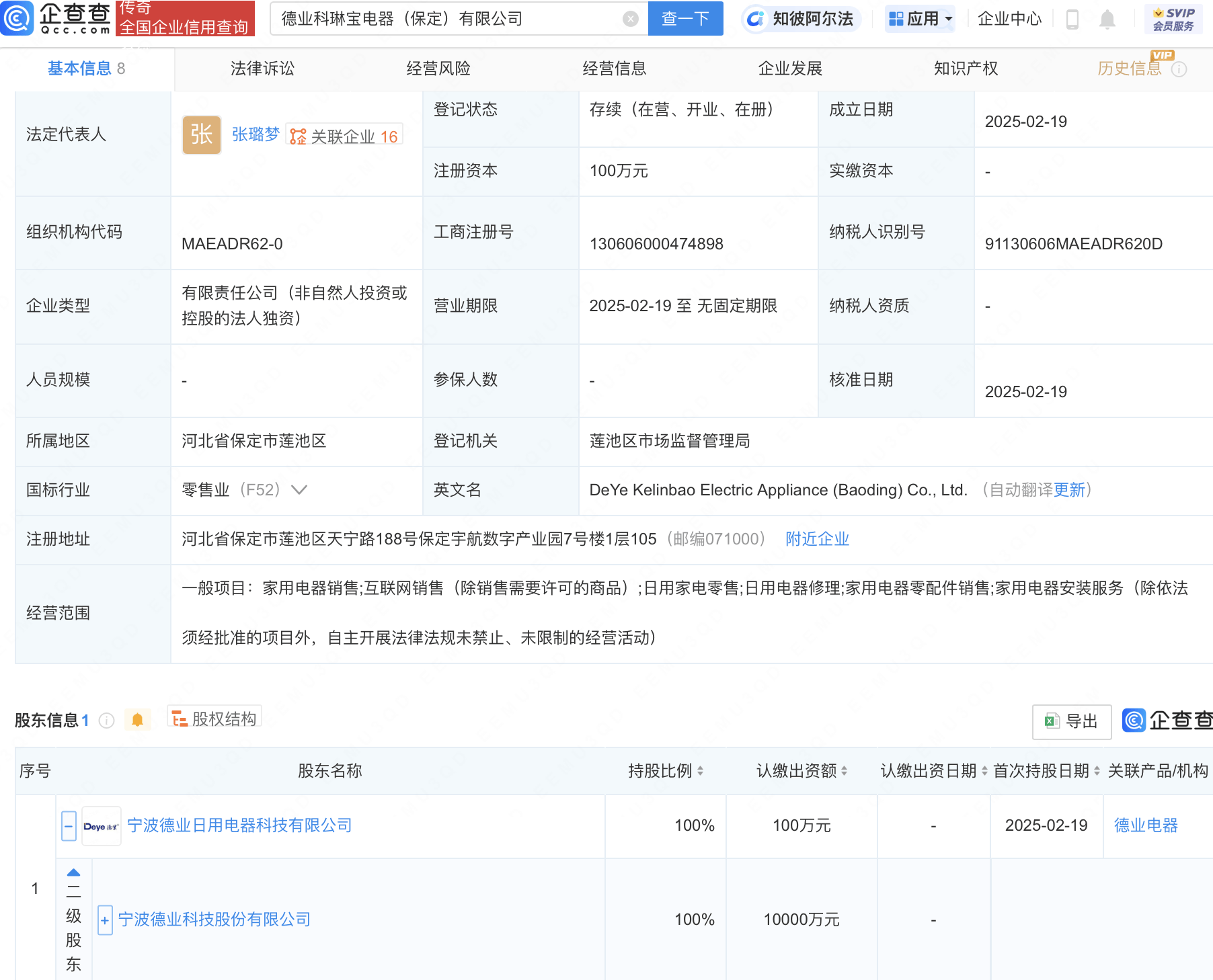Collapse the 宁波德业日用电器科技有限公司 shareholder row
The height and width of the screenshot is (980, 1213).
pos(68,826)
